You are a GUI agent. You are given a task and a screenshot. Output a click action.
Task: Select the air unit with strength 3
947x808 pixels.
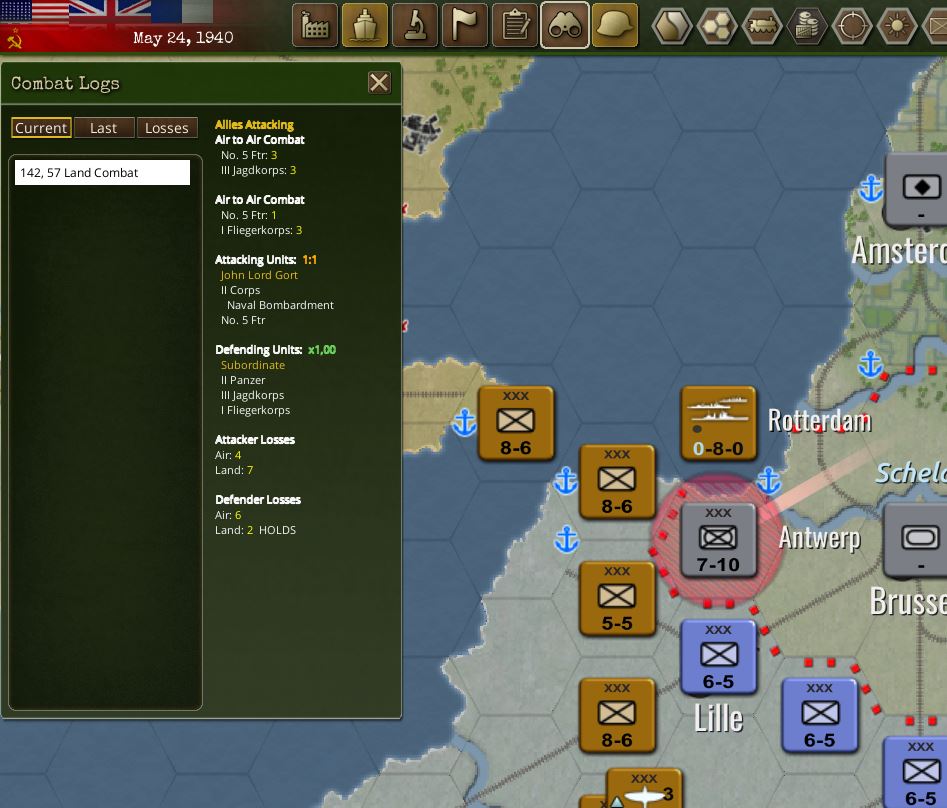(x=644, y=789)
